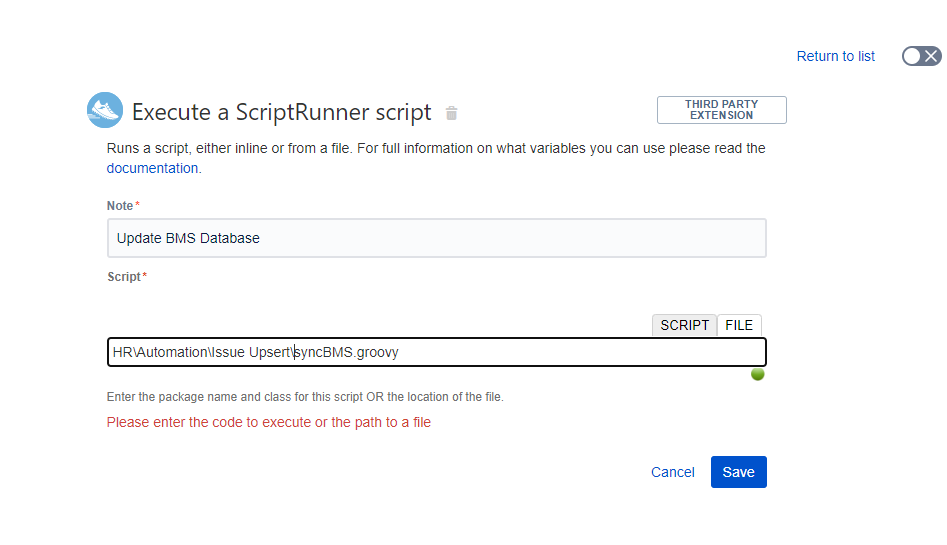The width and height of the screenshot is (947, 545).
Task: Switch to the SCRIPT tab
Action: click(x=684, y=325)
